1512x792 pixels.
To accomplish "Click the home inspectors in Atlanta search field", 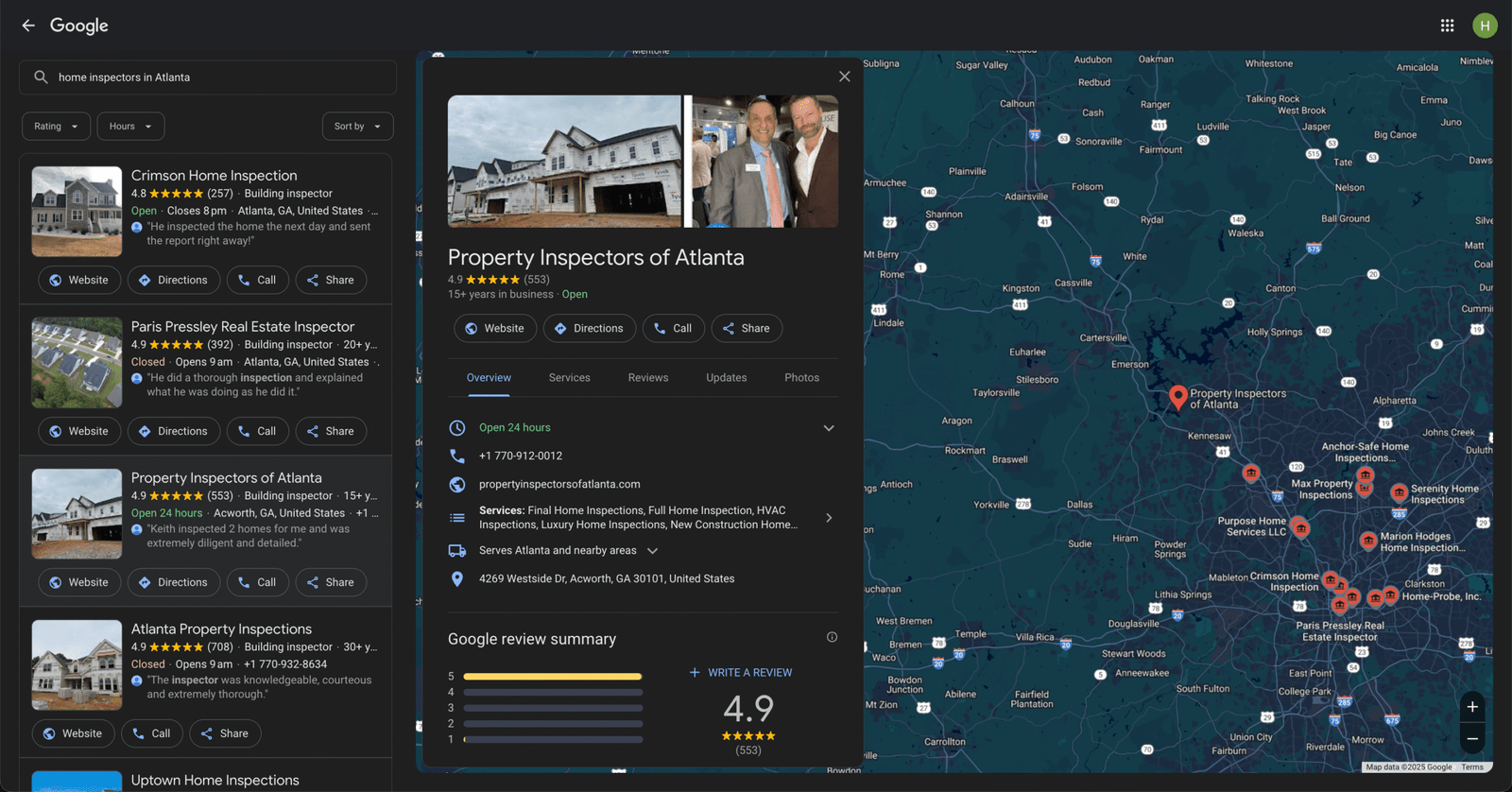I will [208, 77].
